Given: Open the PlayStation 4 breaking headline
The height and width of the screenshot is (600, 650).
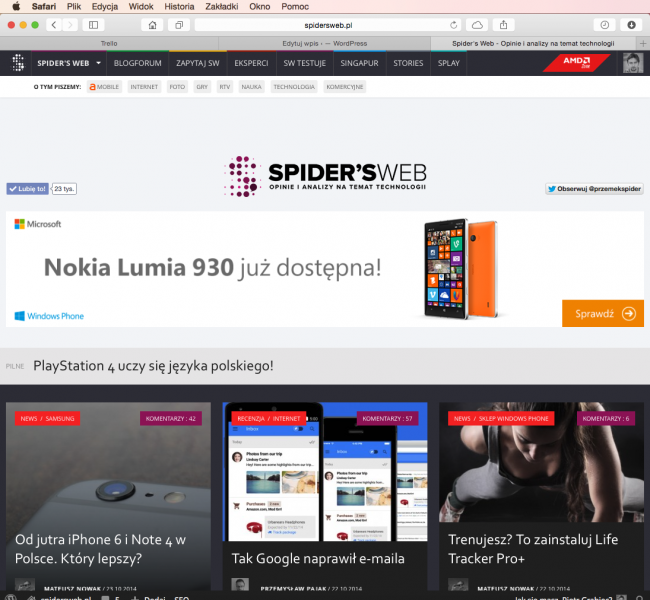Looking at the screenshot, I should pos(153,366).
